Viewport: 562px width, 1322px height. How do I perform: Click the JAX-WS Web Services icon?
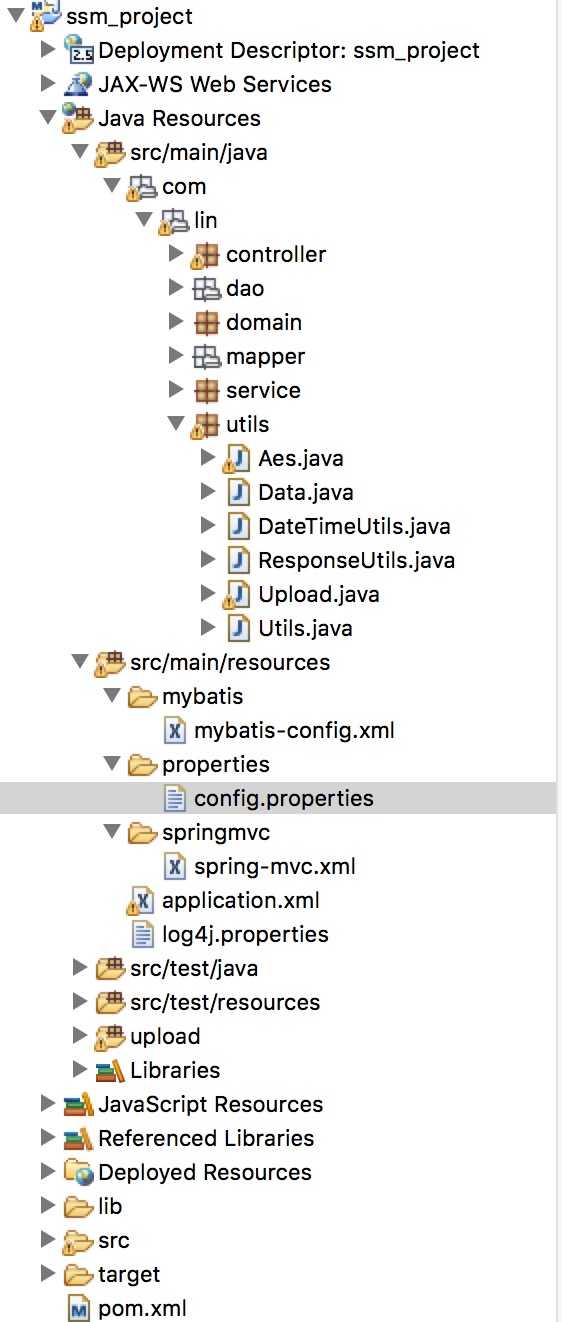click(78, 84)
